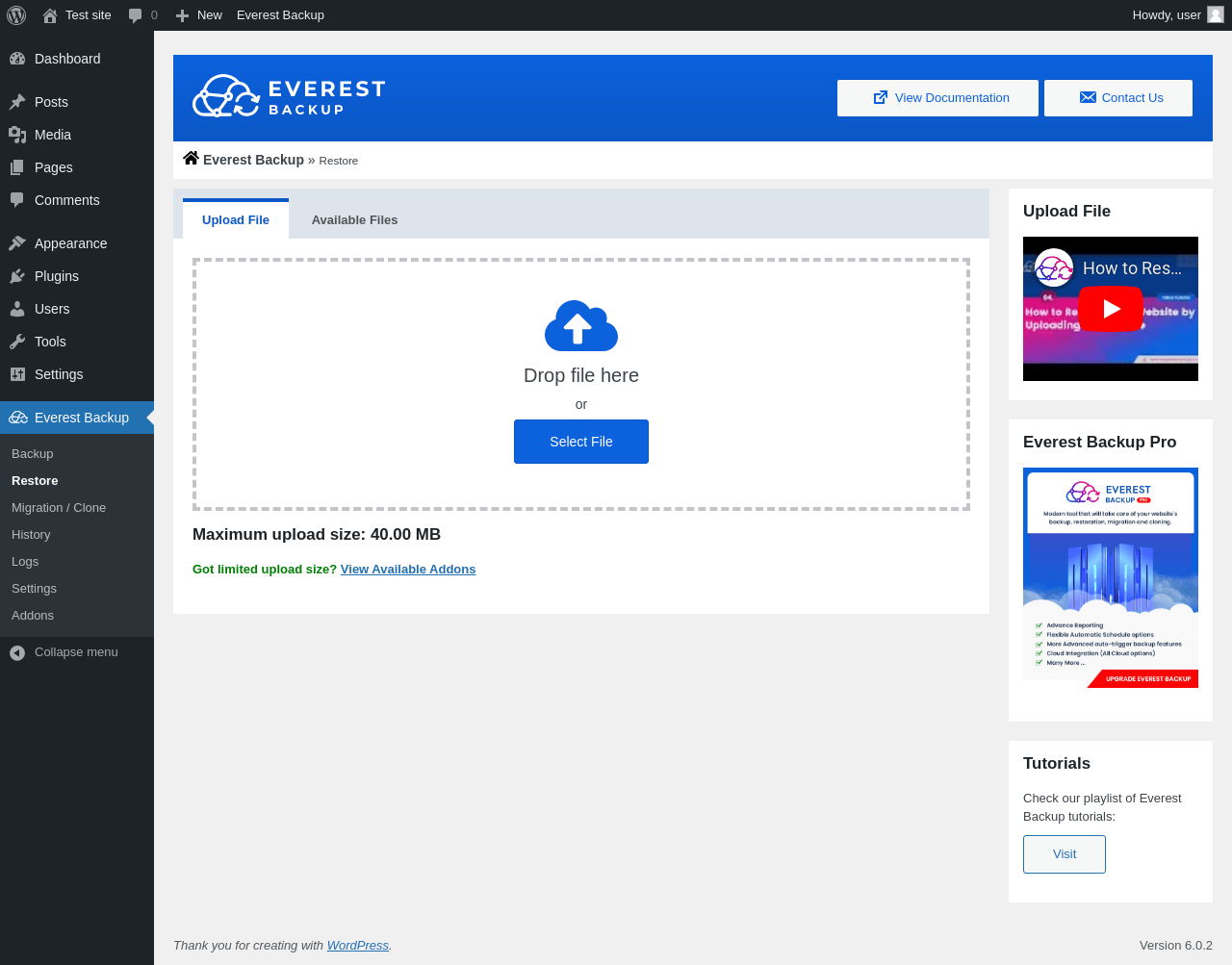The width and height of the screenshot is (1232, 965).
Task: Click the comments bubble icon in admin bar
Action: (x=136, y=15)
